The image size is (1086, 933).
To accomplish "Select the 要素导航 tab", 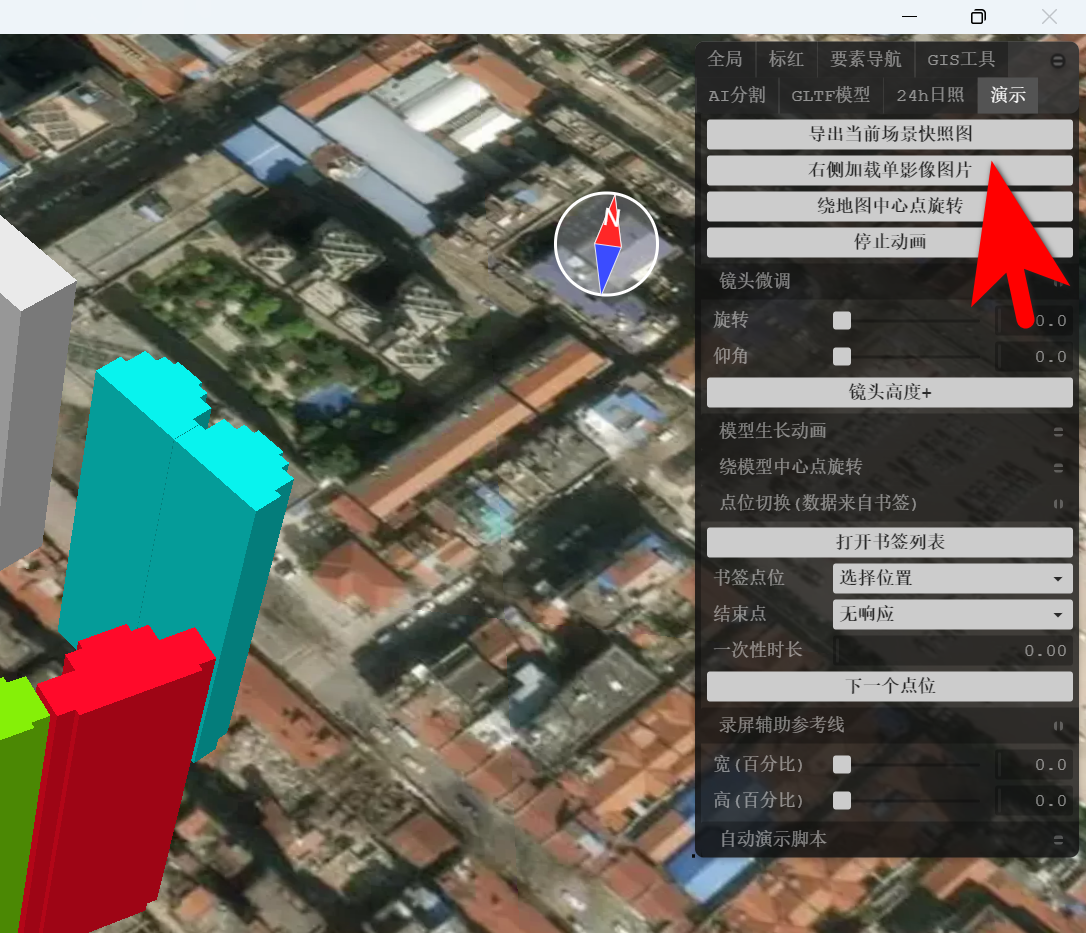I will click(x=866, y=59).
